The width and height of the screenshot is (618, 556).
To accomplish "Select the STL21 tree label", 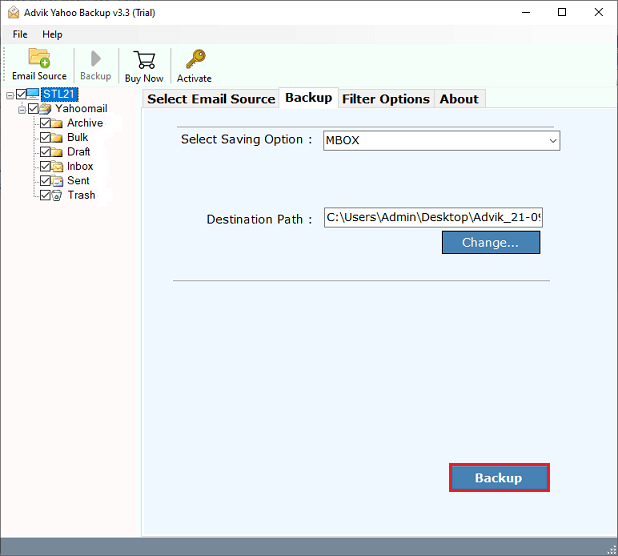I will (60, 94).
